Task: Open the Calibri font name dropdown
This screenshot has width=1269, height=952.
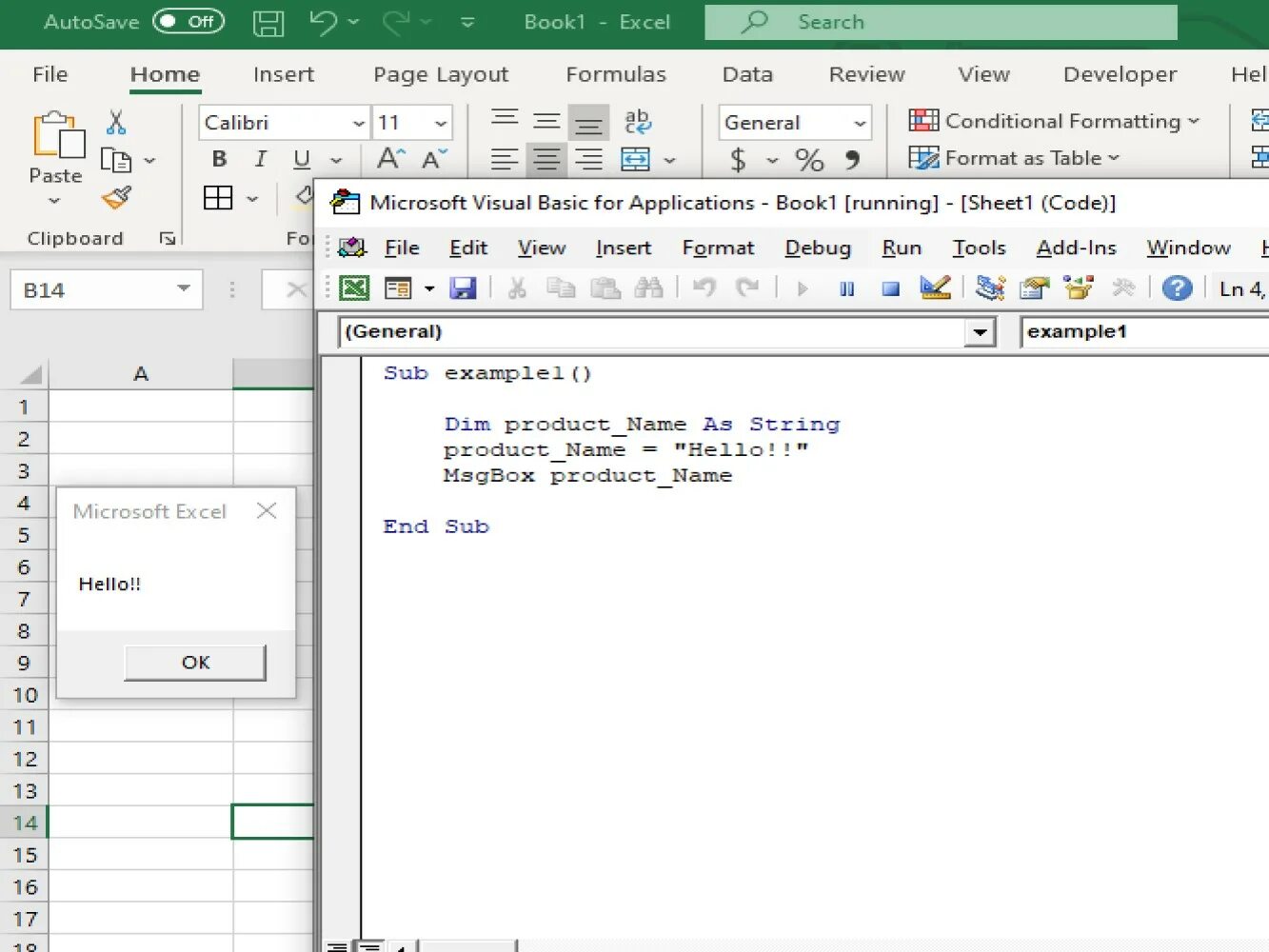Action: pos(359,123)
